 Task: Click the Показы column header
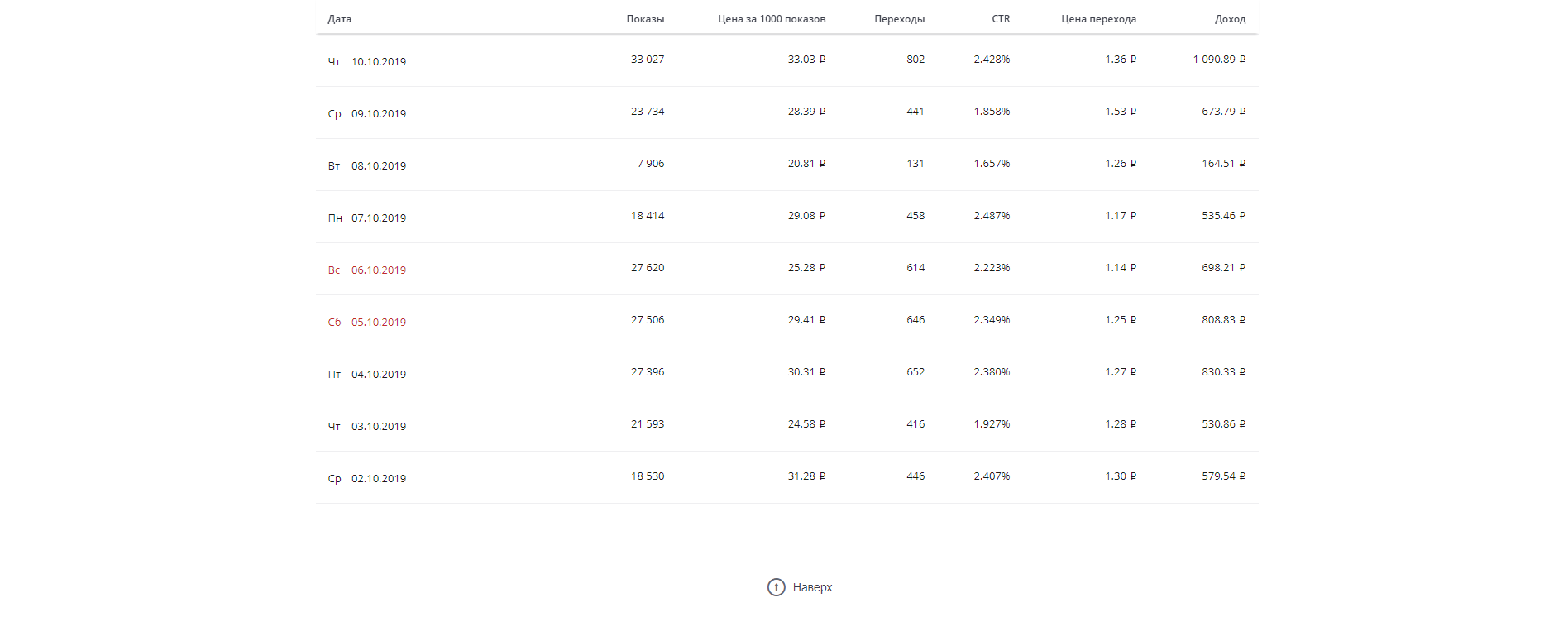click(645, 19)
